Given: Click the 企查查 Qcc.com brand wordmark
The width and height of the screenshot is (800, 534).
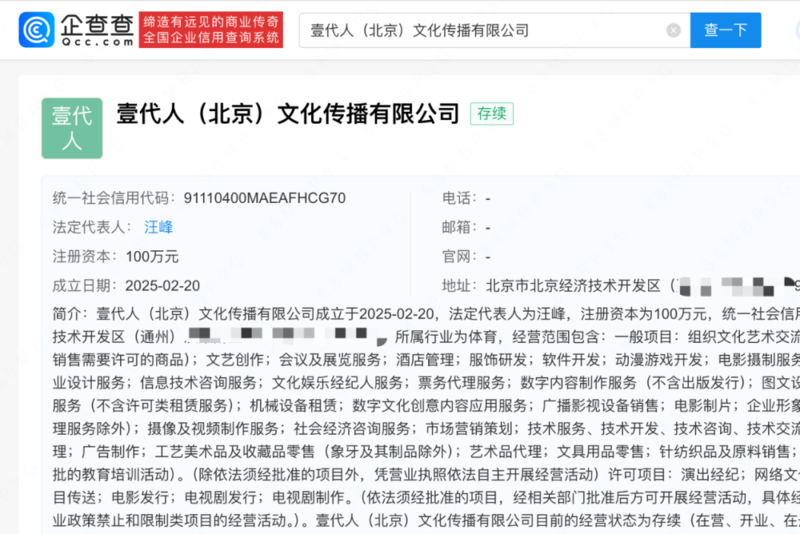Looking at the screenshot, I should [97, 30].
